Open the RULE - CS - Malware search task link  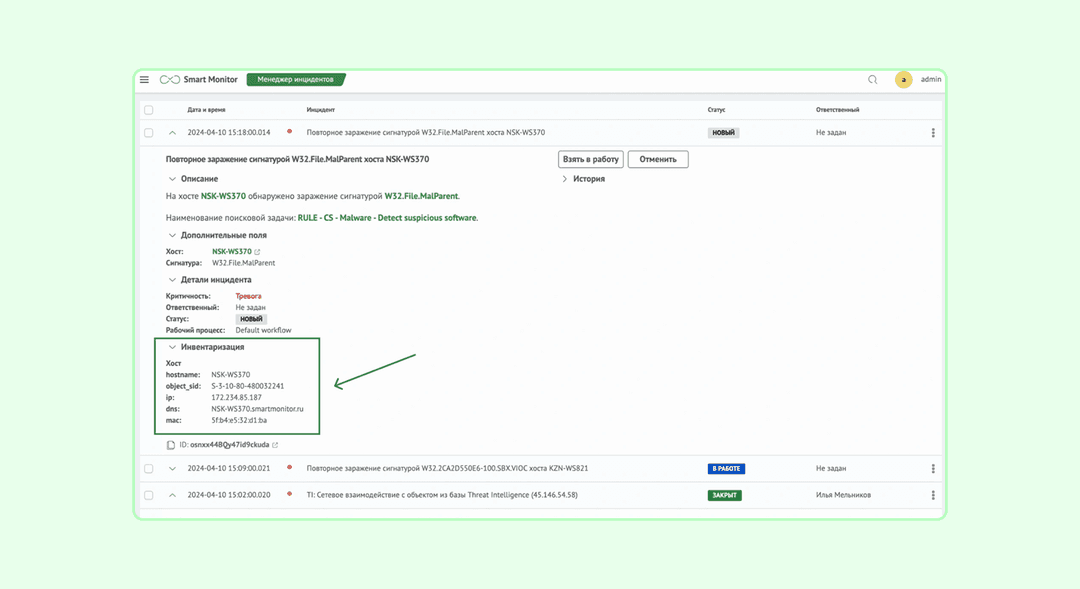(387, 218)
